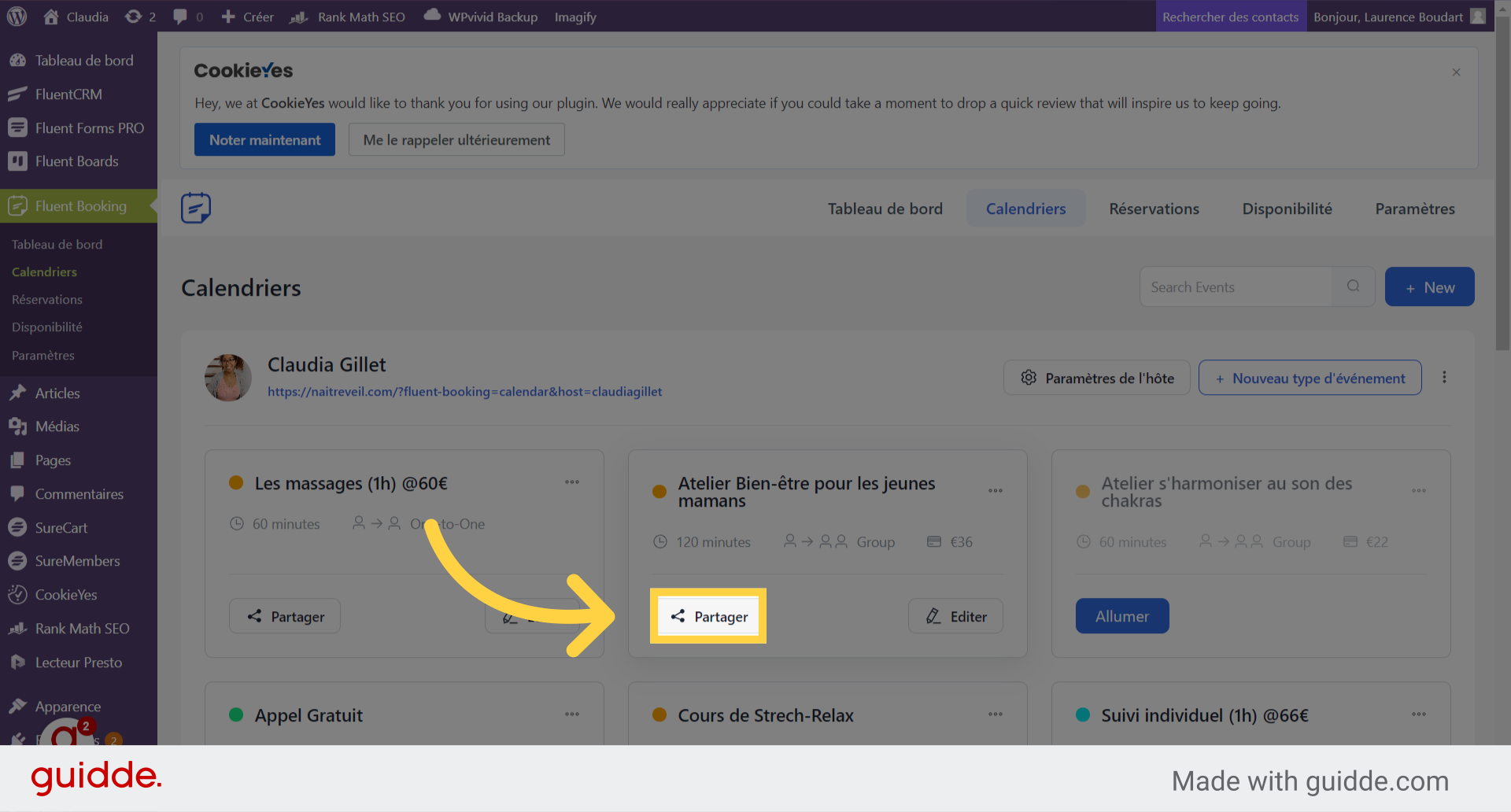
Task: Click the Fluent Booking logo icon
Action: coord(196,208)
